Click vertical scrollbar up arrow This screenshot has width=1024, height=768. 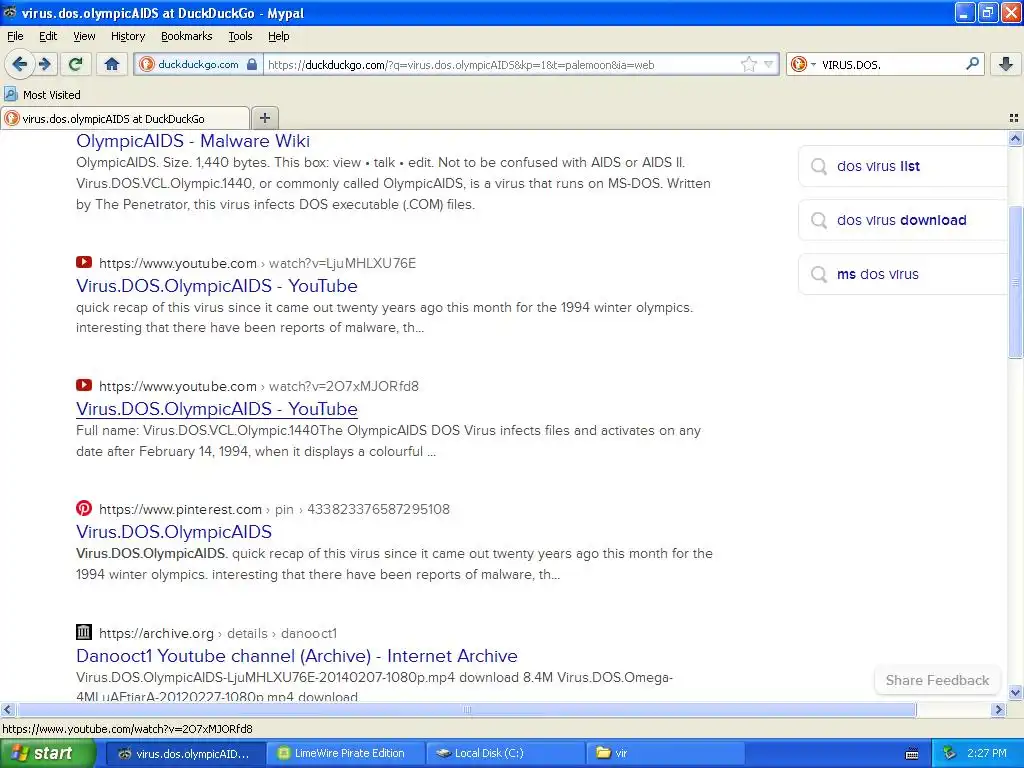pyautogui.click(x=1015, y=138)
